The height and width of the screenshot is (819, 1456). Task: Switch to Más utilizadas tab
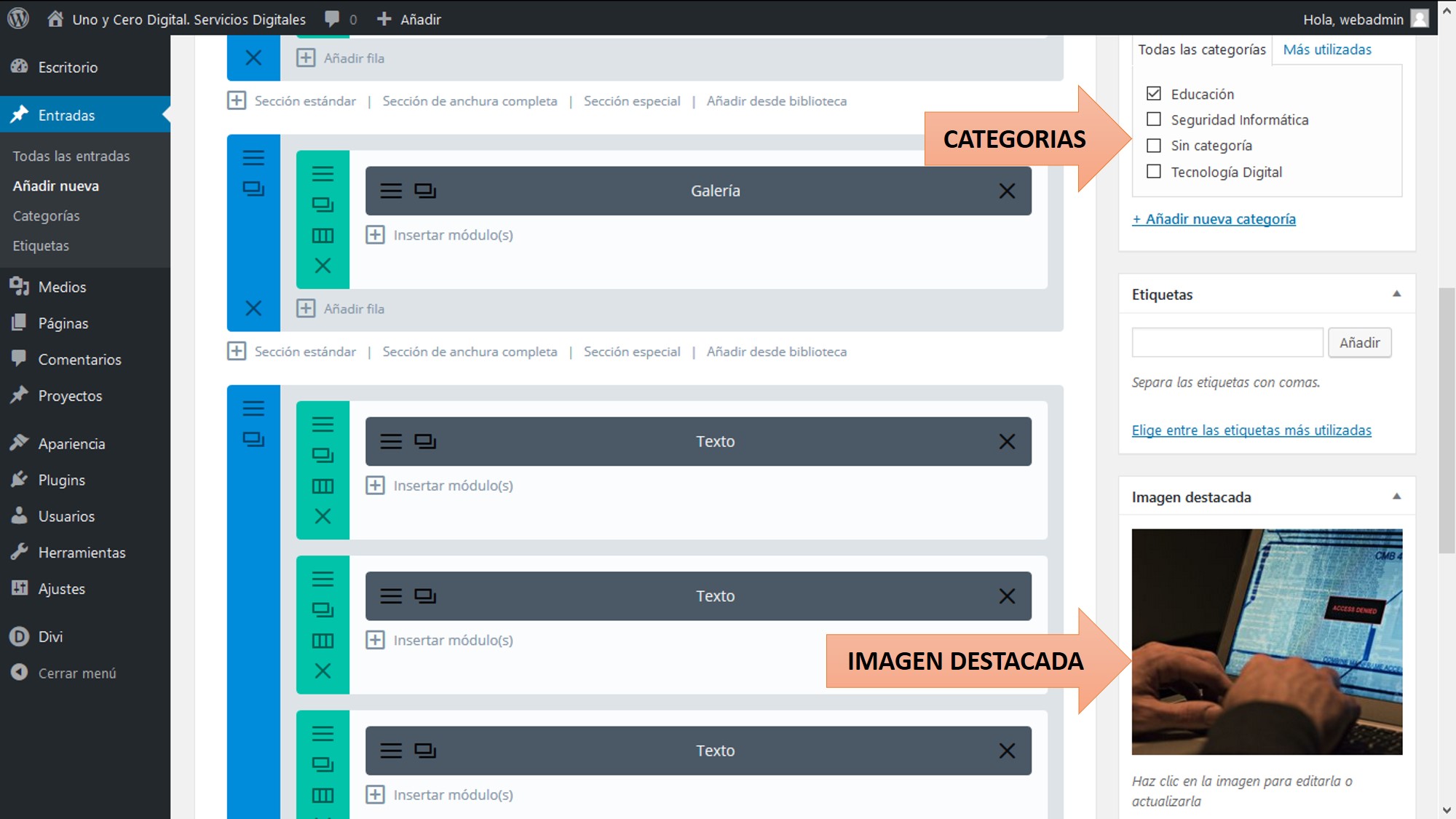[x=1326, y=50]
